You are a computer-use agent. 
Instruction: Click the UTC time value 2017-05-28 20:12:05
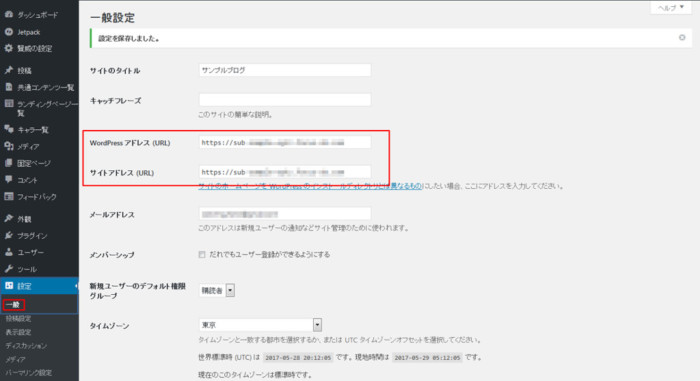(298, 358)
